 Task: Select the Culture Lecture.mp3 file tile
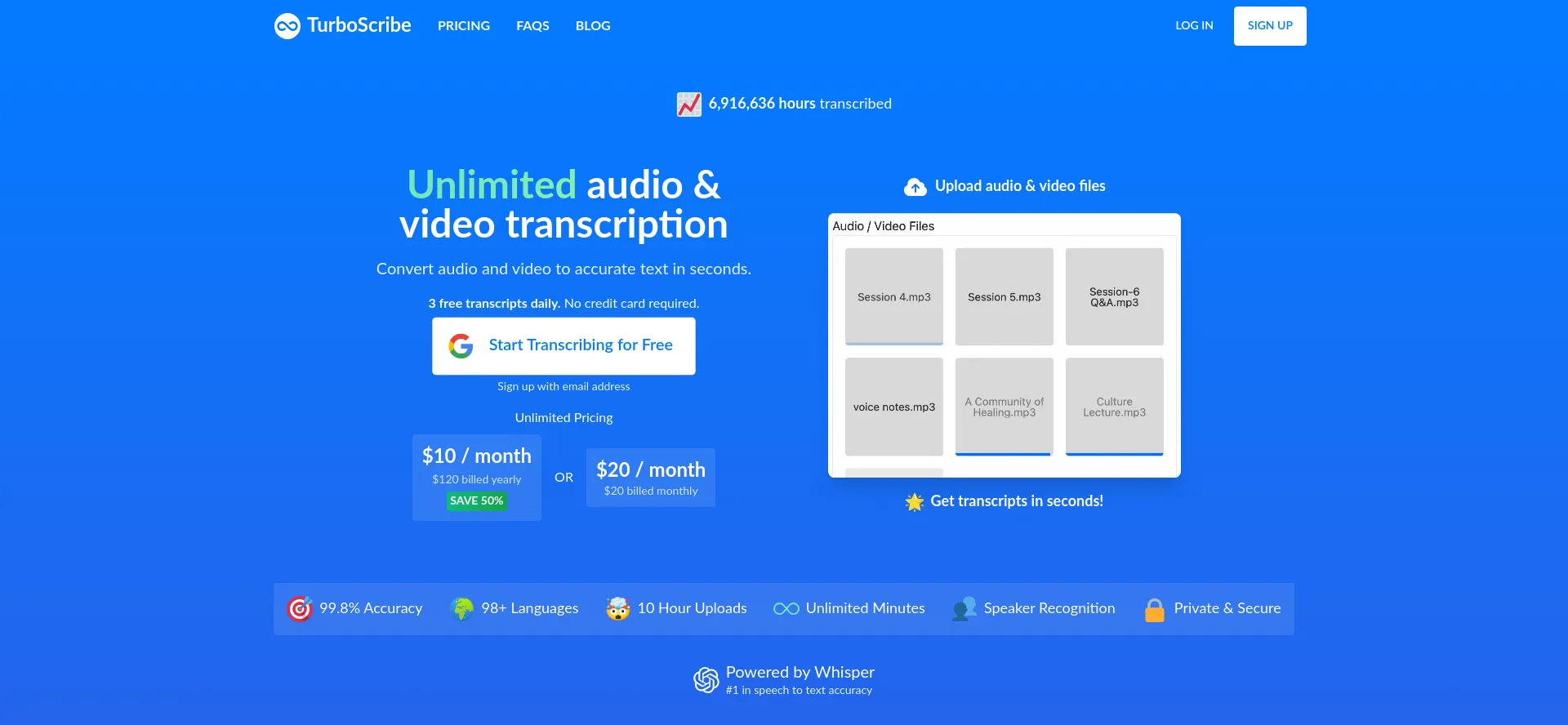click(x=1115, y=407)
